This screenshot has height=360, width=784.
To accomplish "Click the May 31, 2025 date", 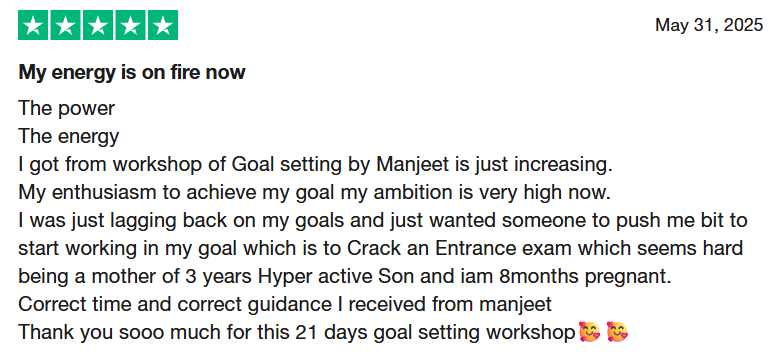I will [709, 25].
